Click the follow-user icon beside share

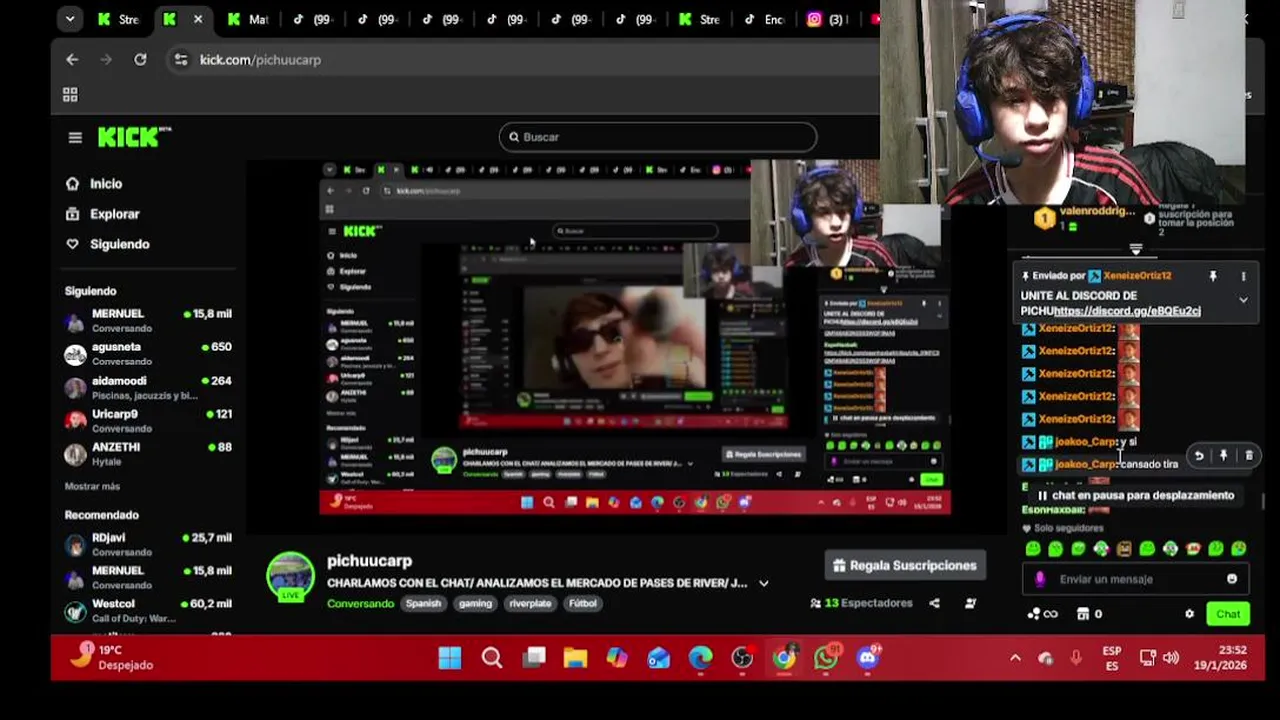tap(970, 603)
